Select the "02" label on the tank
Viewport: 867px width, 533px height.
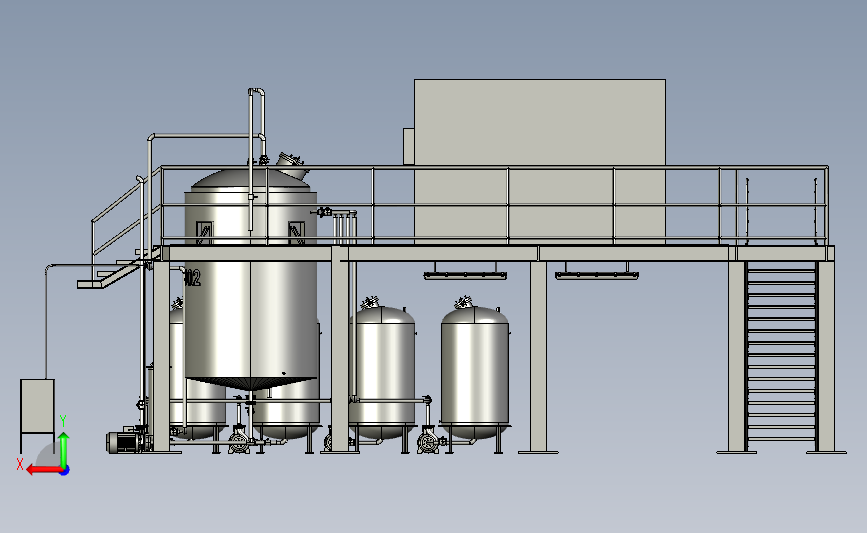(x=192, y=278)
